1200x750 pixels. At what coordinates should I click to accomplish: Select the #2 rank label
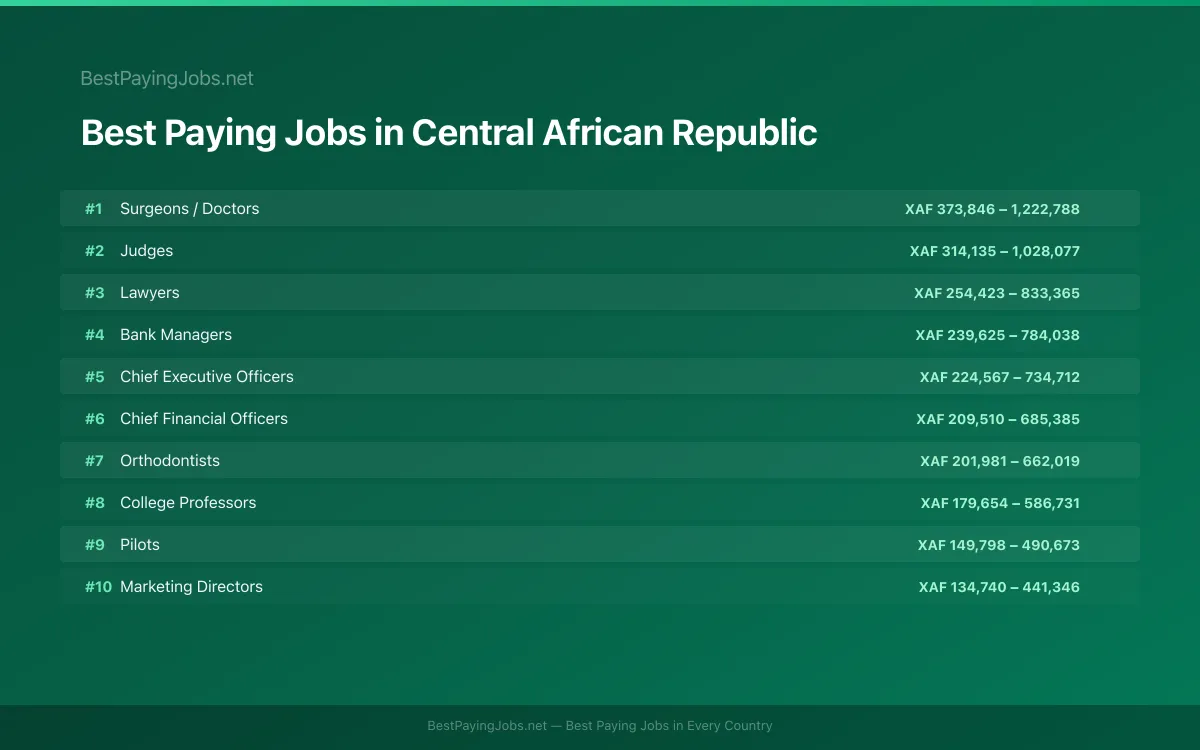(94, 251)
